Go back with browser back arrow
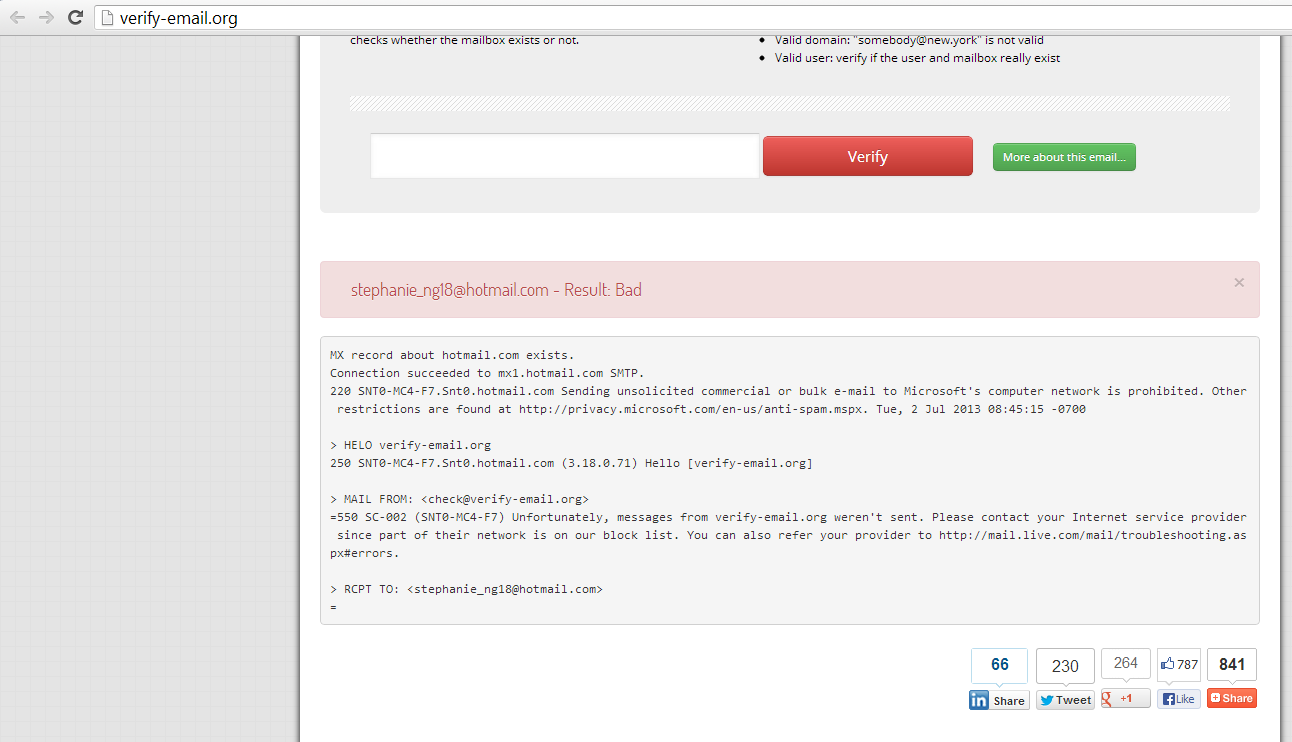This screenshot has width=1292, height=742. [x=17, y=17]
